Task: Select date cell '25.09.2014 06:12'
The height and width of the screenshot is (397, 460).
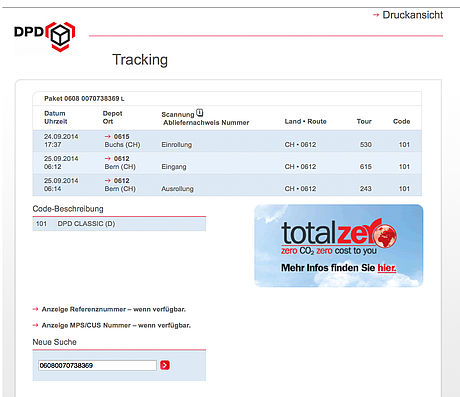Action: [x=61, y=162]
